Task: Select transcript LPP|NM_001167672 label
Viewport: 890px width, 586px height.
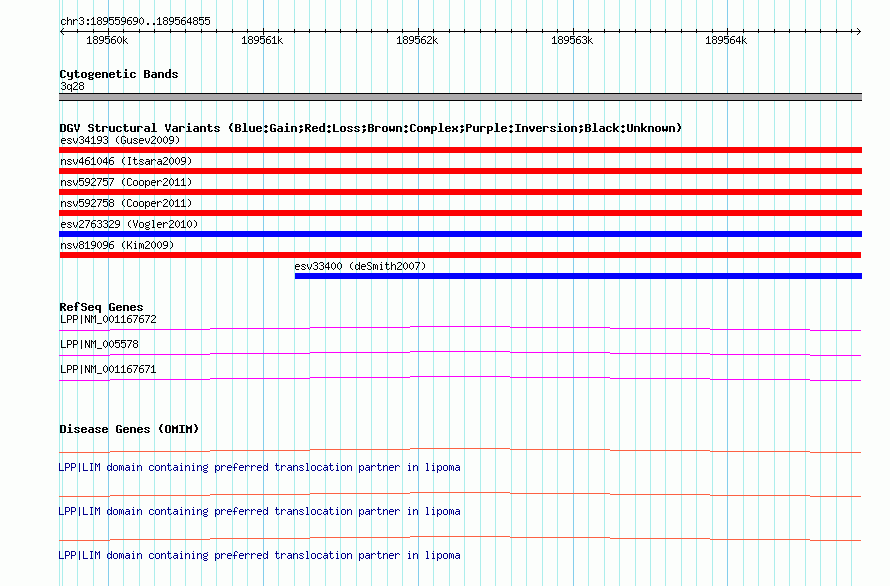Action: click(108, 319)
